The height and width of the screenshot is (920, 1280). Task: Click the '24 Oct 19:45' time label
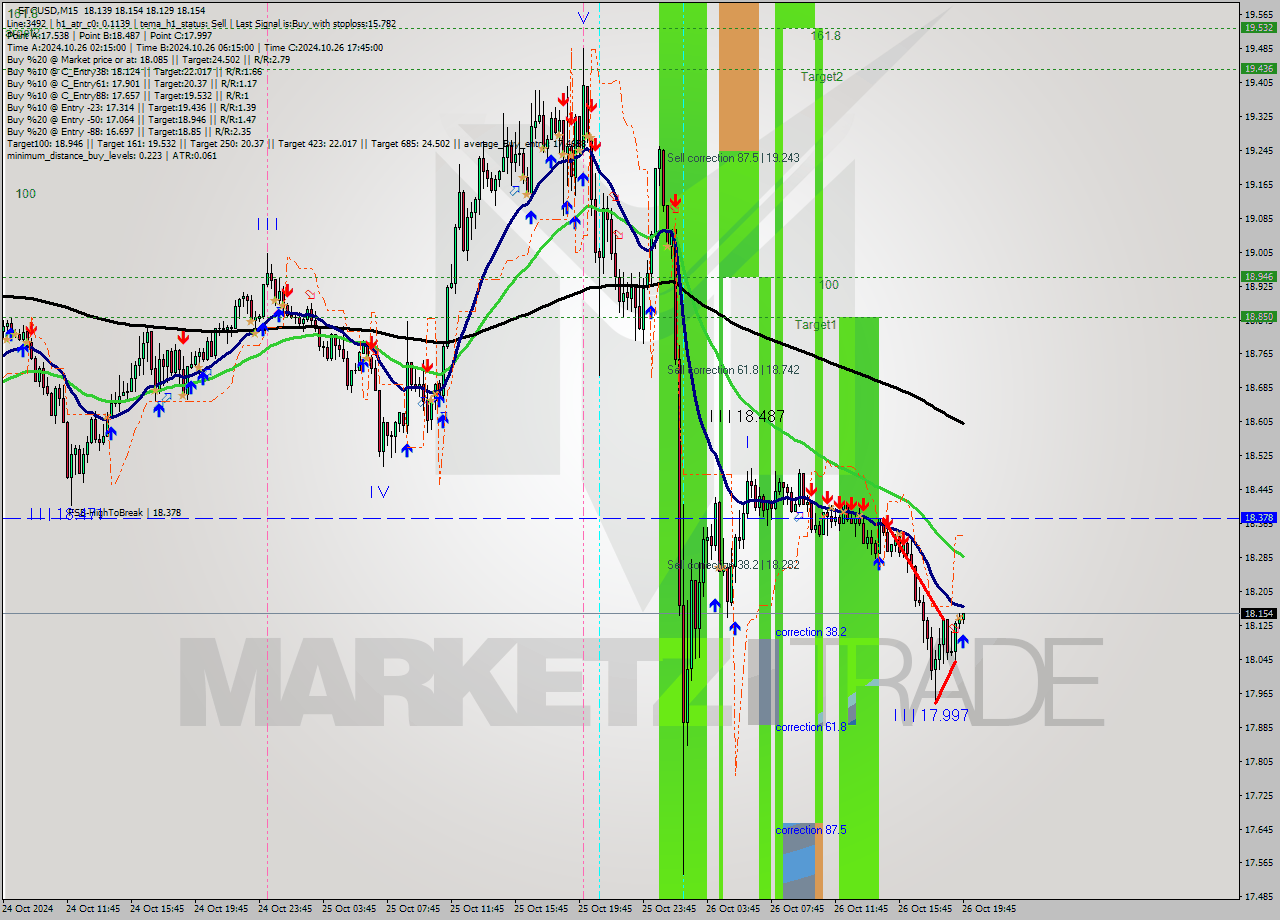coord(221,909)
